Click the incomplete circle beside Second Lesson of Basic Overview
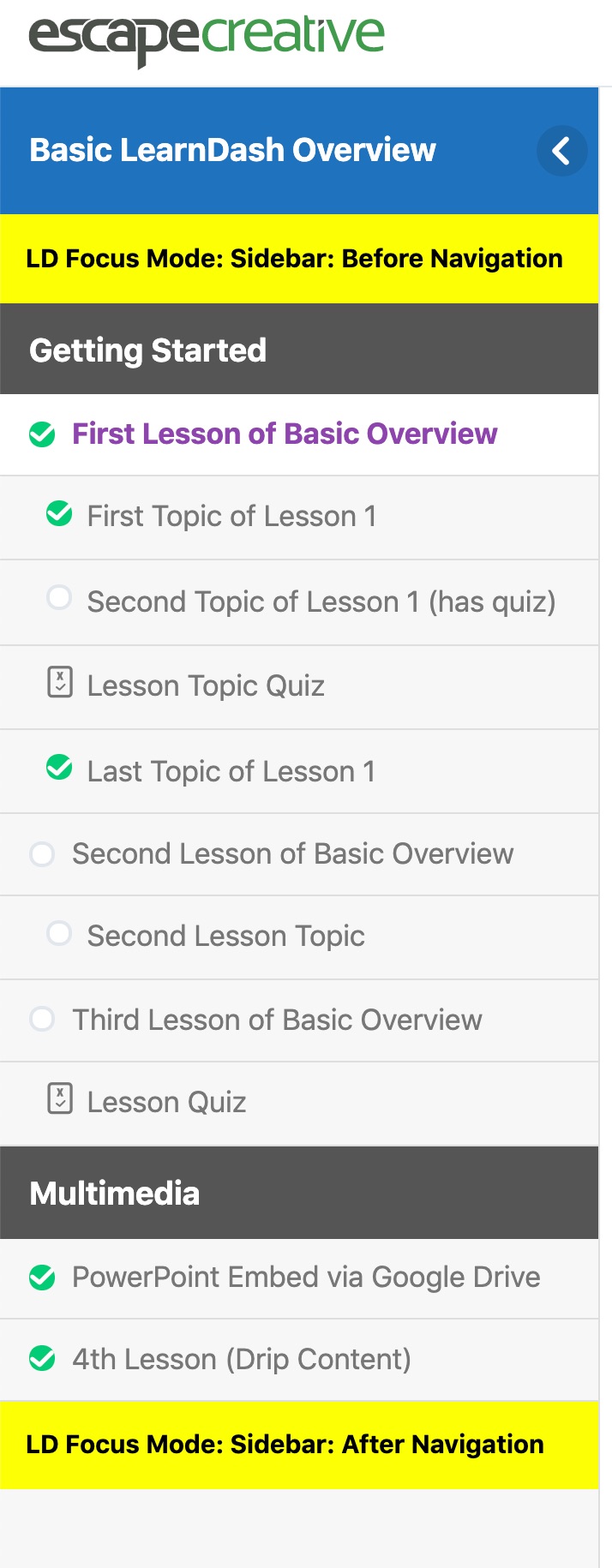 (42, 854)
